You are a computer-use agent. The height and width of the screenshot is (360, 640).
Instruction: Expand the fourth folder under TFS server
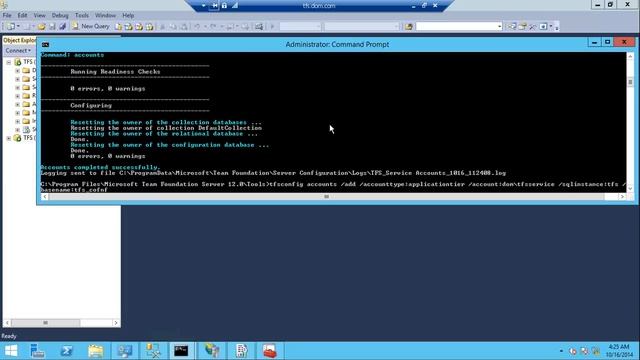(x=18, y=96)
